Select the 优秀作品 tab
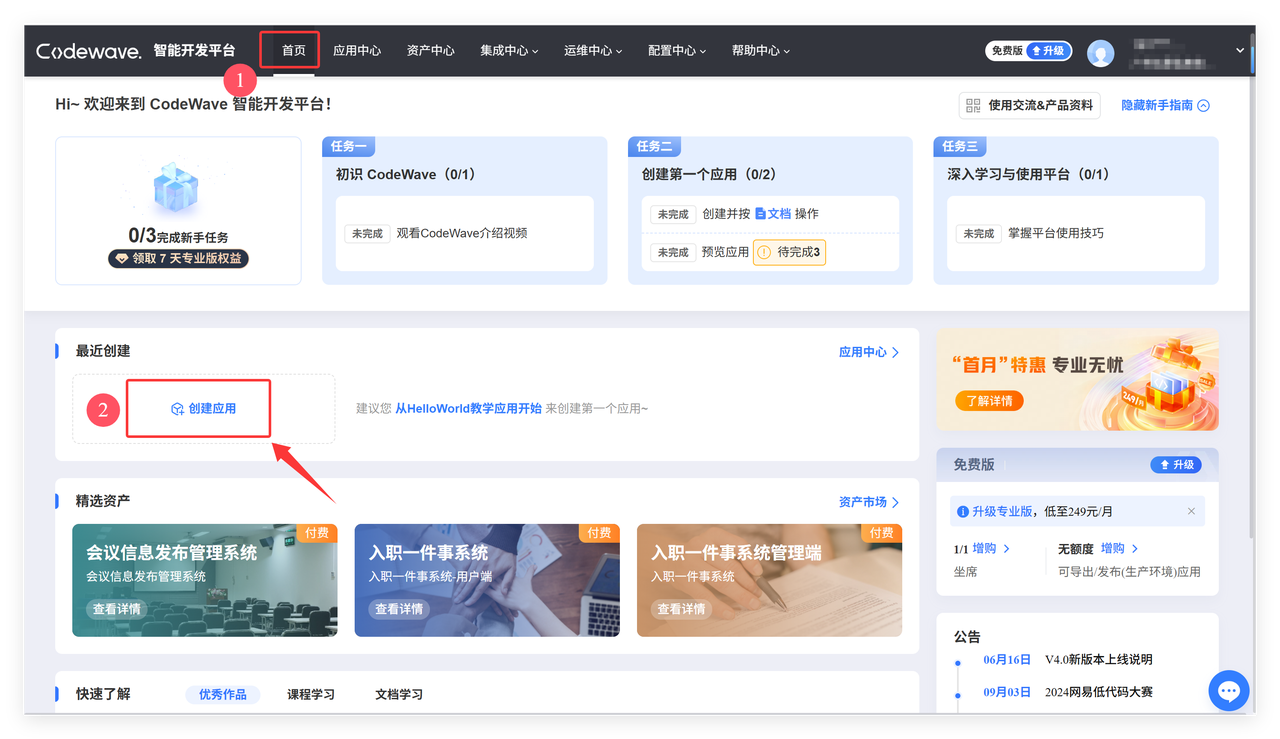The height and width of the screenshot is (739, 1280). tap(223, 694)
